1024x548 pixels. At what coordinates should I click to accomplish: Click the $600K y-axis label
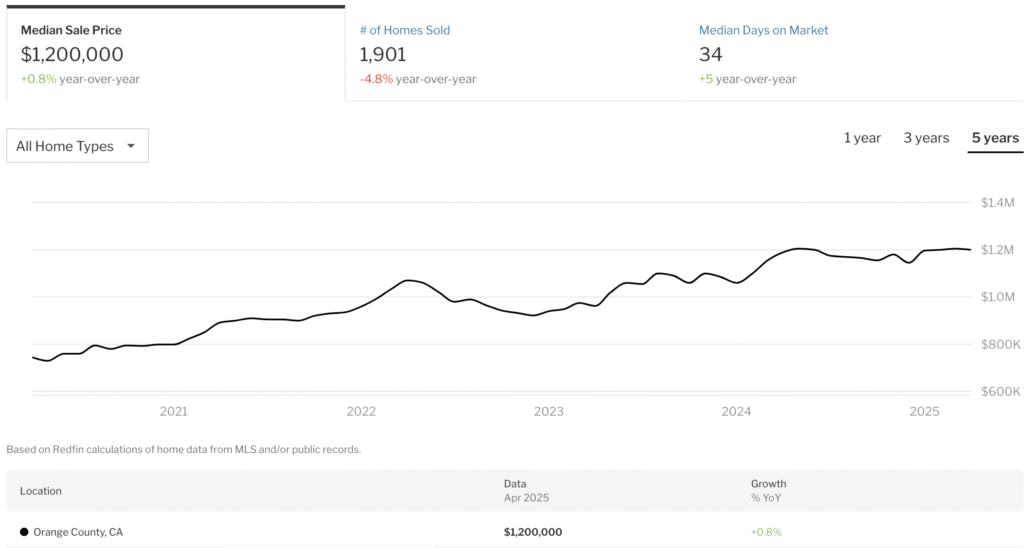pos(997,391)
